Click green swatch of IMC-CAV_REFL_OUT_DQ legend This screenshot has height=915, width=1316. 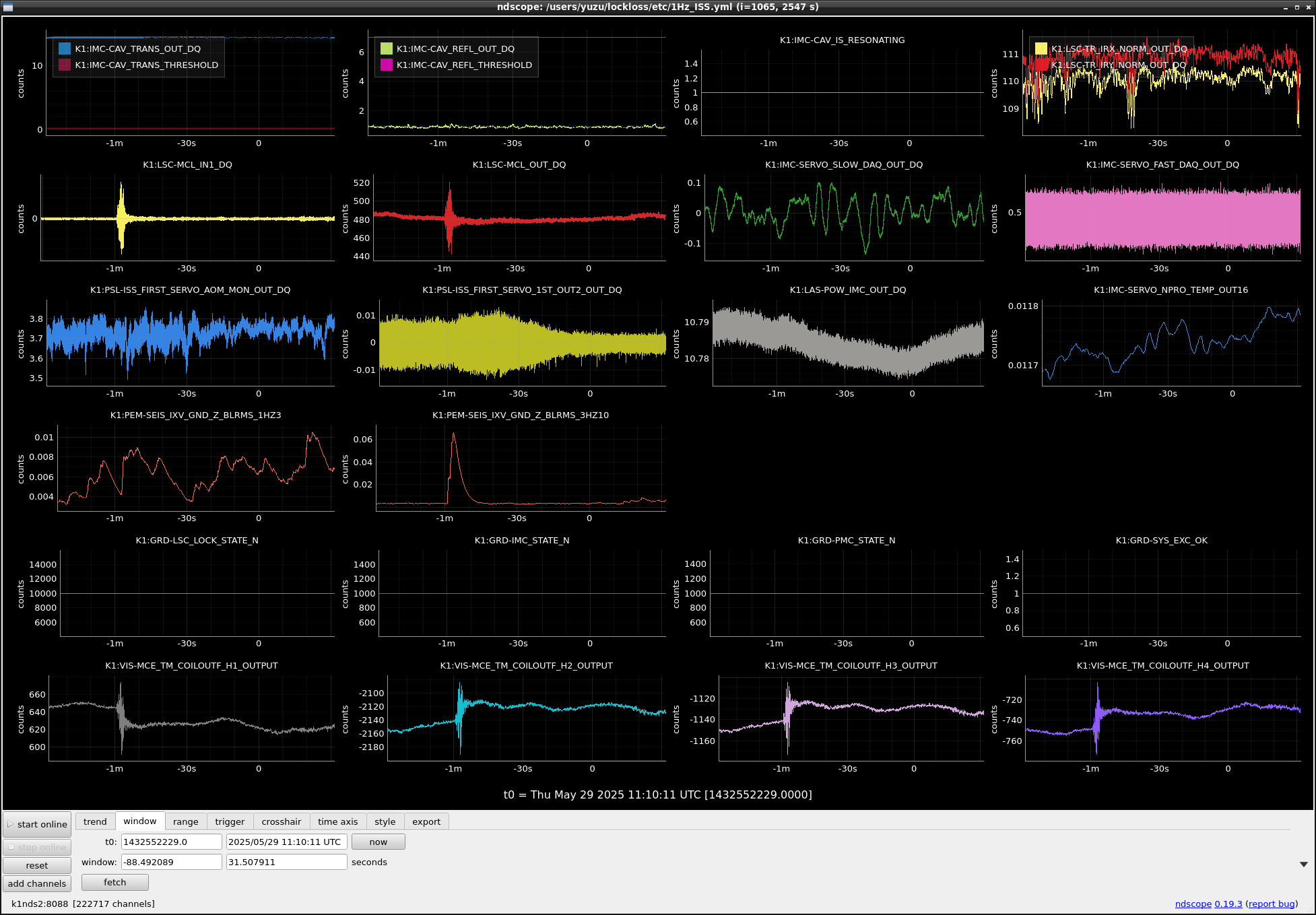(387, 48)
